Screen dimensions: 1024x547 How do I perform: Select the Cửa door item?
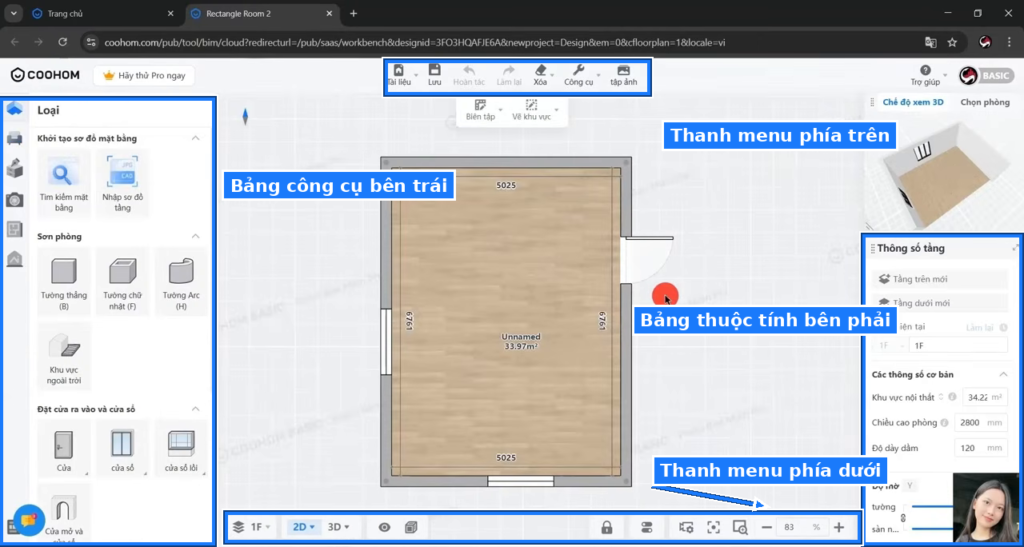pos(64,448)
